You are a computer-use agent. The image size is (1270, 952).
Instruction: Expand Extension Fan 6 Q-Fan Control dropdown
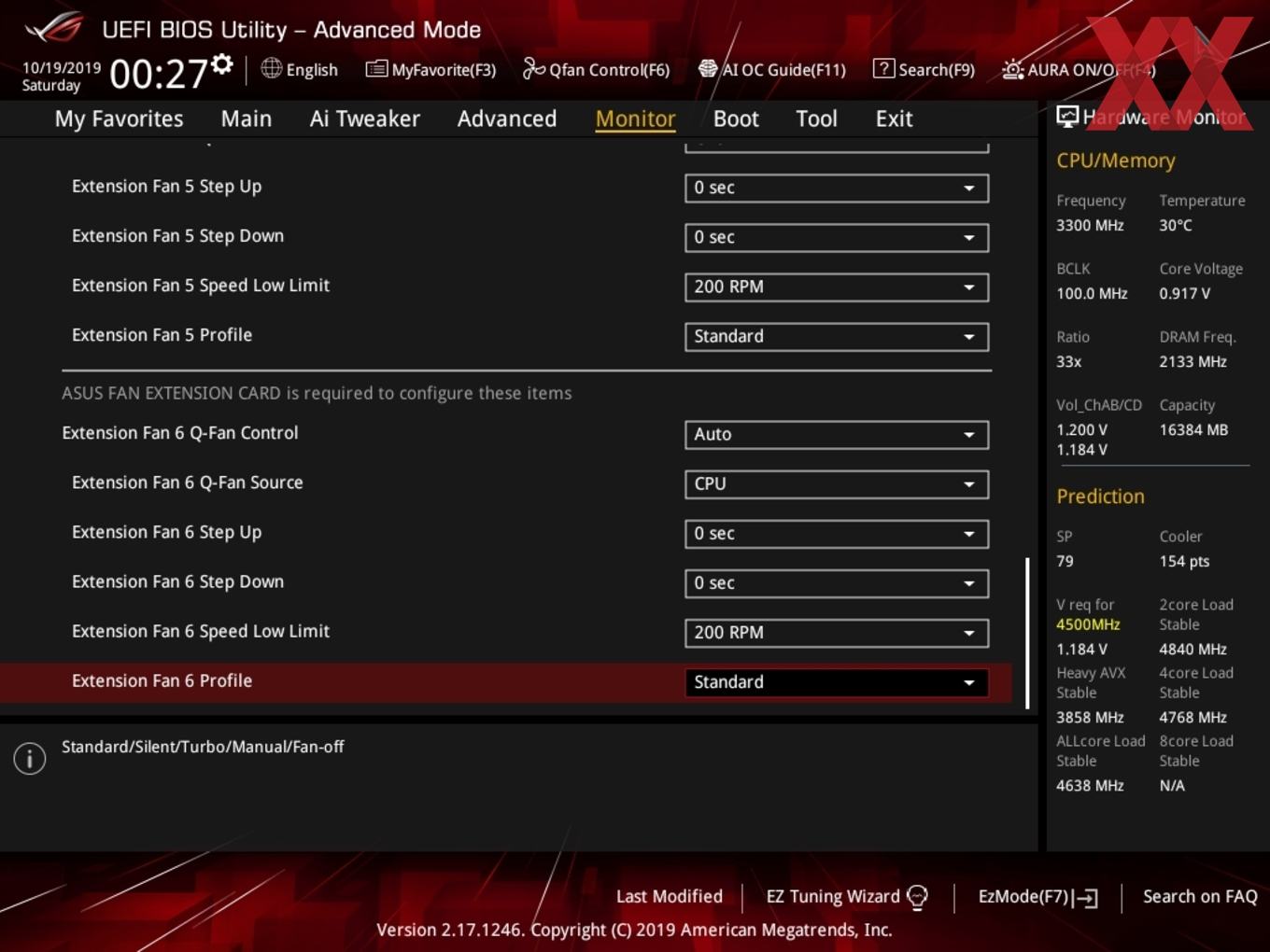837,434
